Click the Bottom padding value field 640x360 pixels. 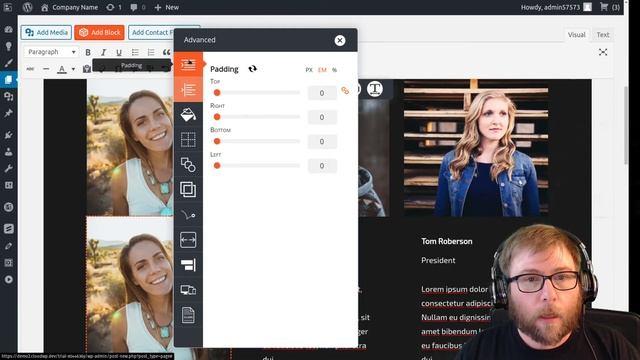(x=322, y=142)
